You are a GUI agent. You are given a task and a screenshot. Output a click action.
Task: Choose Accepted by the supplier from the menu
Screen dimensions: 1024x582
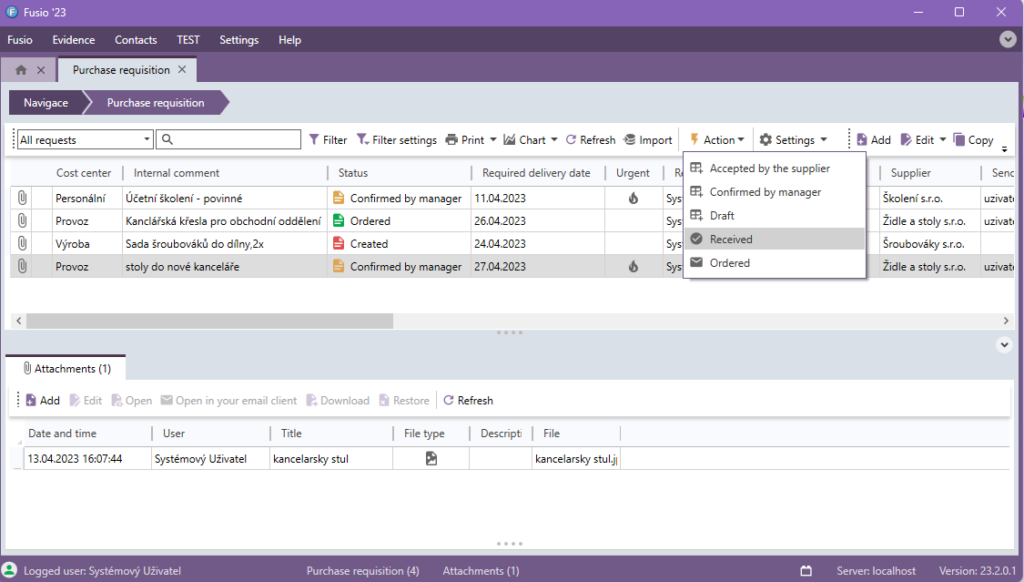point(768,169)
